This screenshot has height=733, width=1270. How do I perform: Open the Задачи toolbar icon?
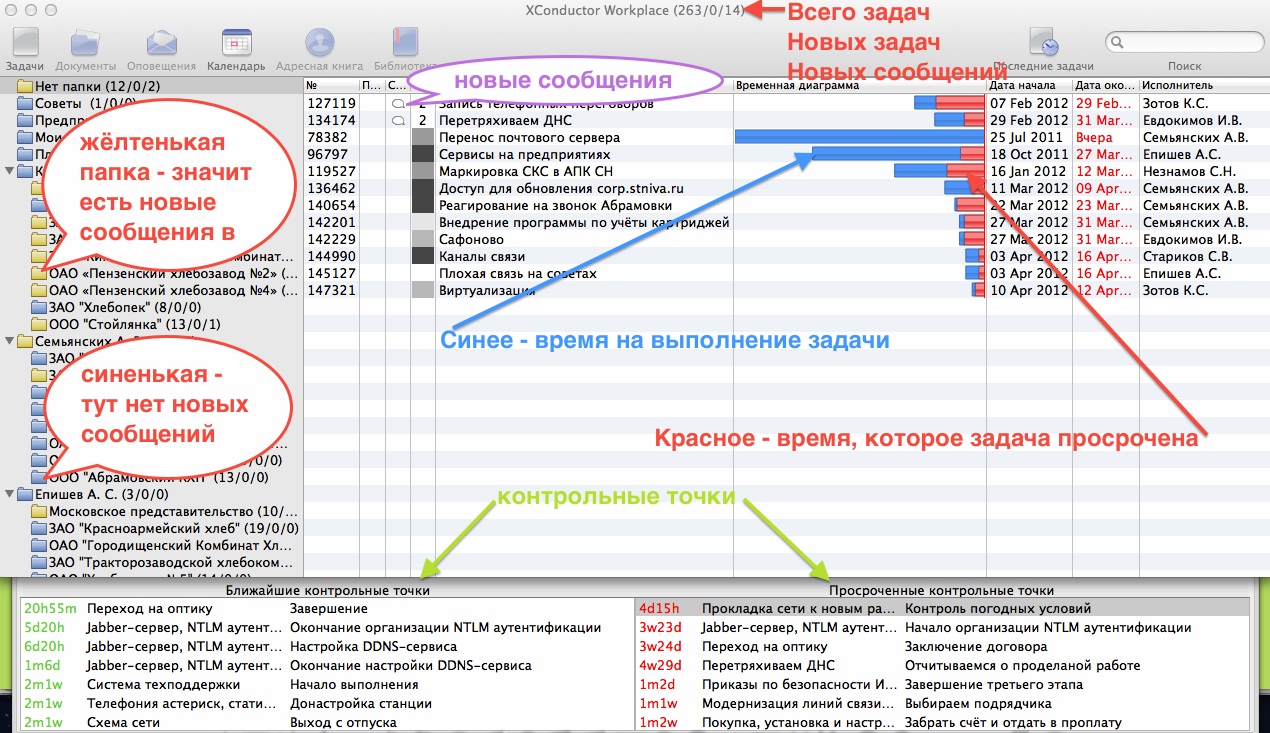[x=24, y=45]
